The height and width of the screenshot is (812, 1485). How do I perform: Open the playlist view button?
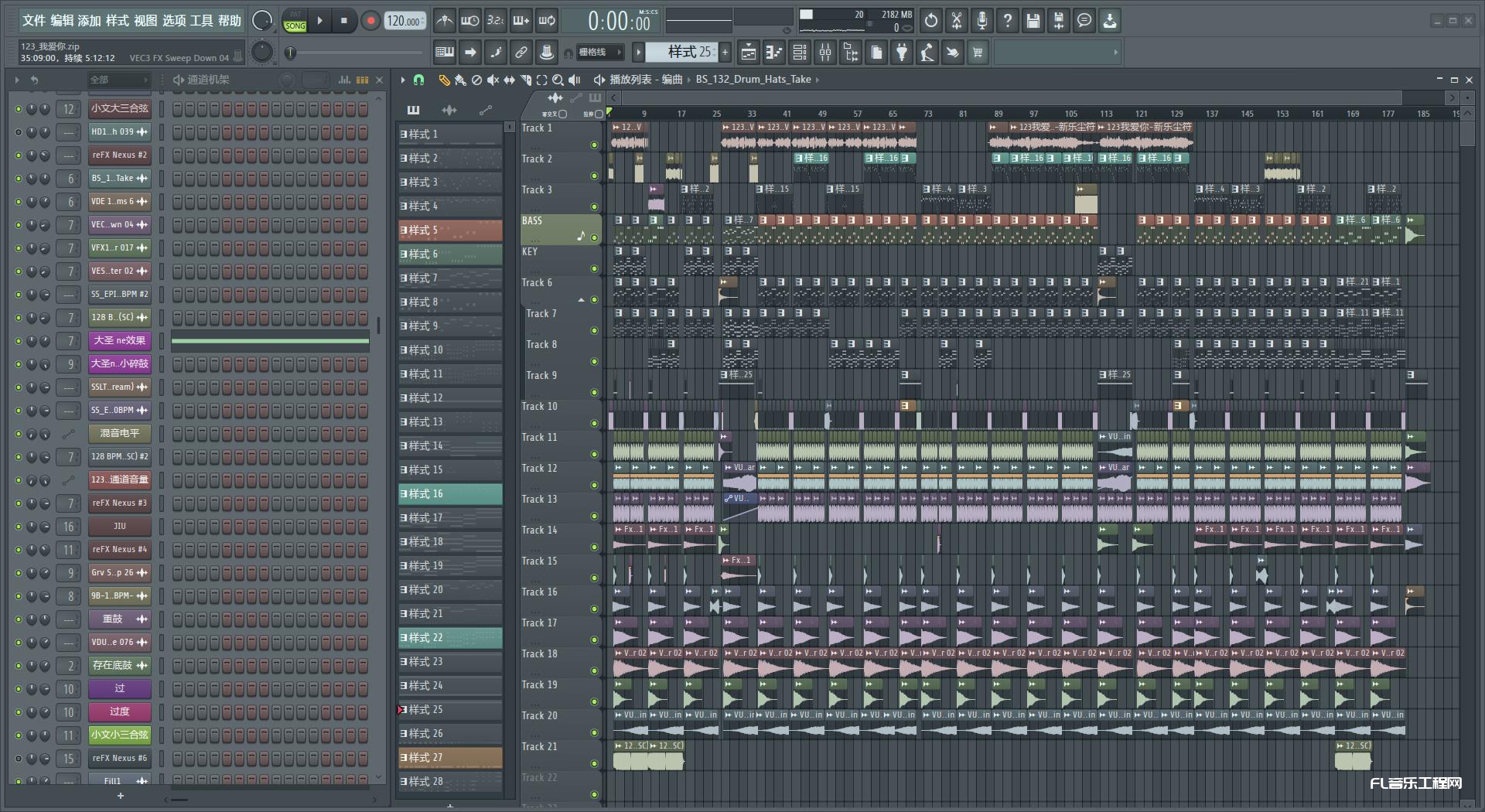point(749,53)
